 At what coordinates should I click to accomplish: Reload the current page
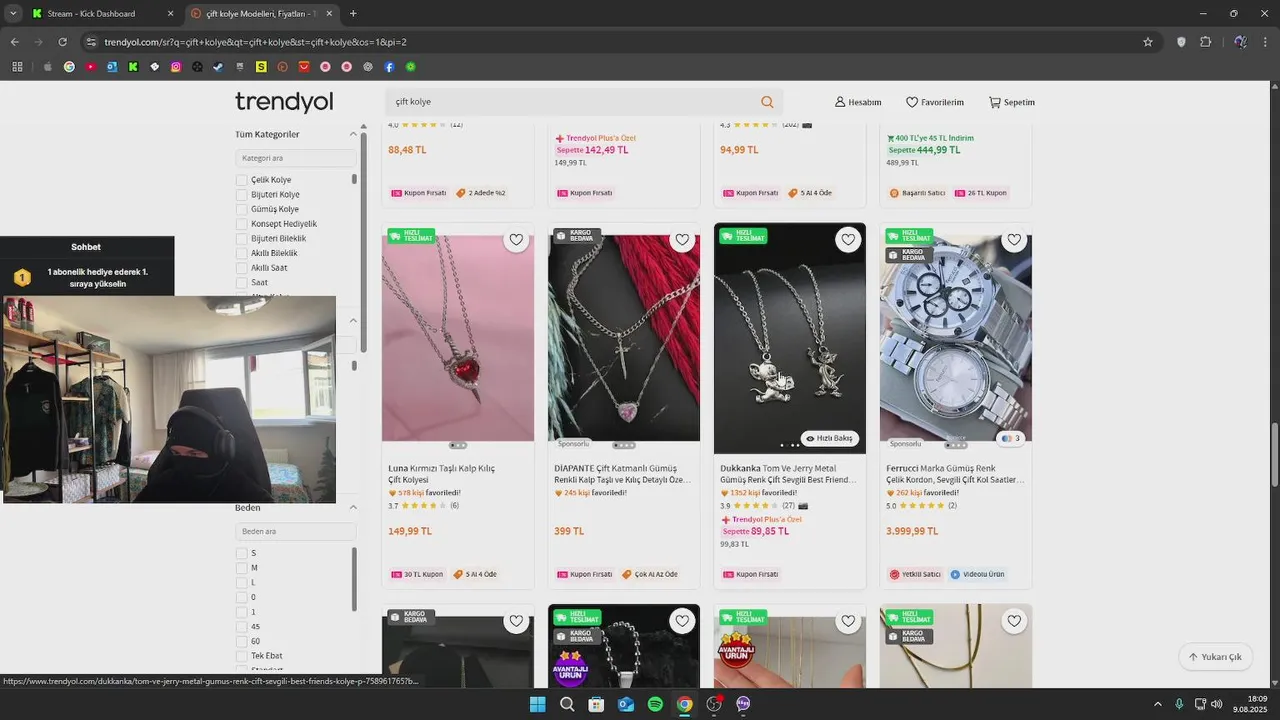pyautogui.click(x=62, y=42)
